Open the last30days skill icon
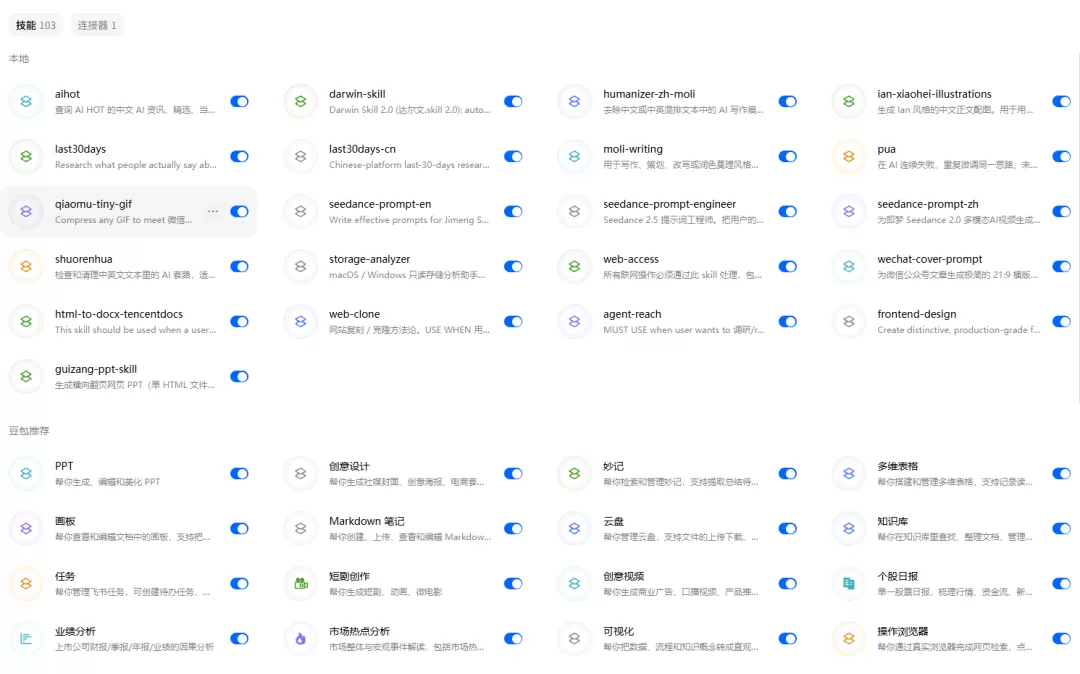Viewport: 1080px width, 674px height. [26, 156]
